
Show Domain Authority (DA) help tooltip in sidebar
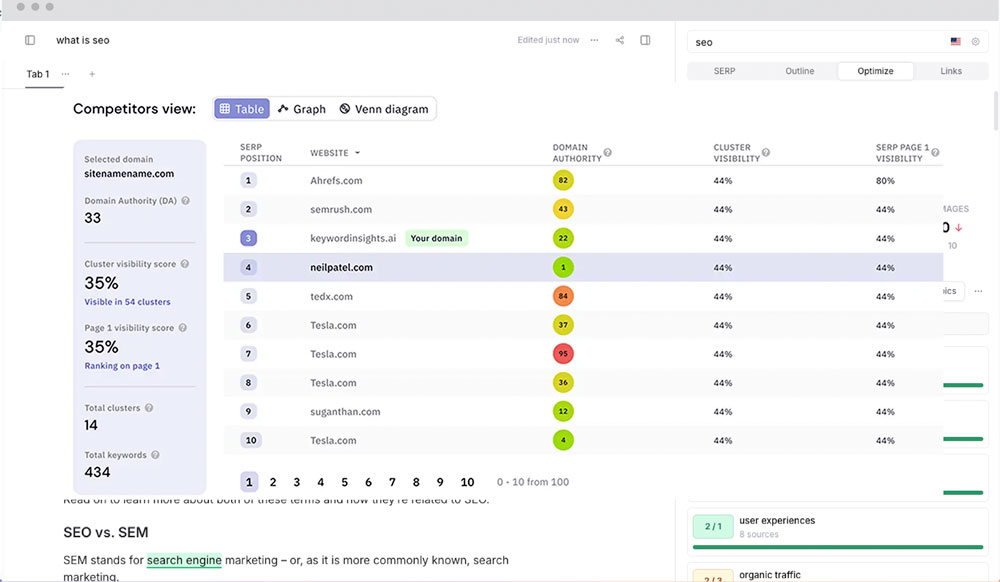pyautogui.click(x=186, y=200)
